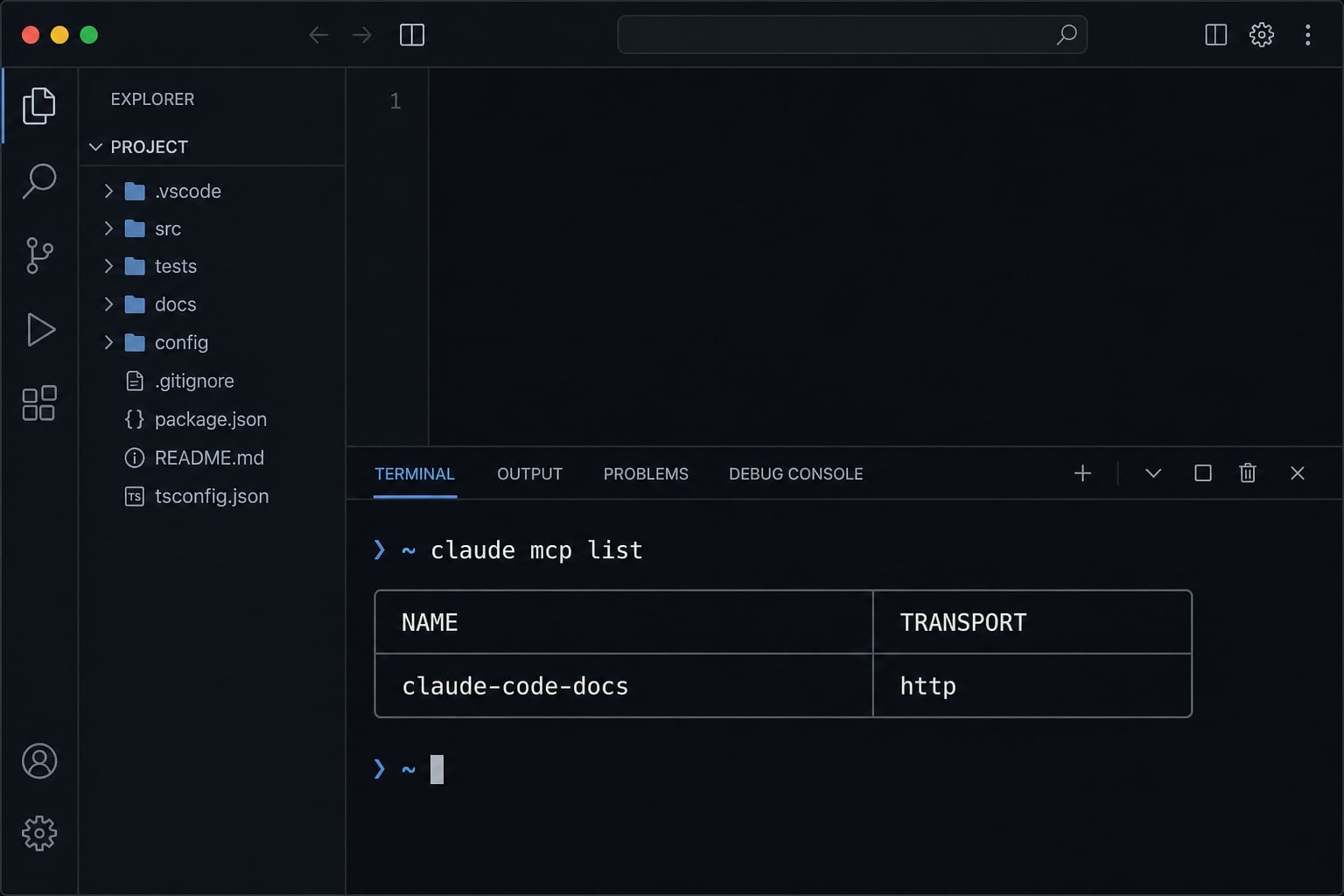This screenshot has height=896, width=1344.
Task: Open the Extensions view
Action: (38, 403)
